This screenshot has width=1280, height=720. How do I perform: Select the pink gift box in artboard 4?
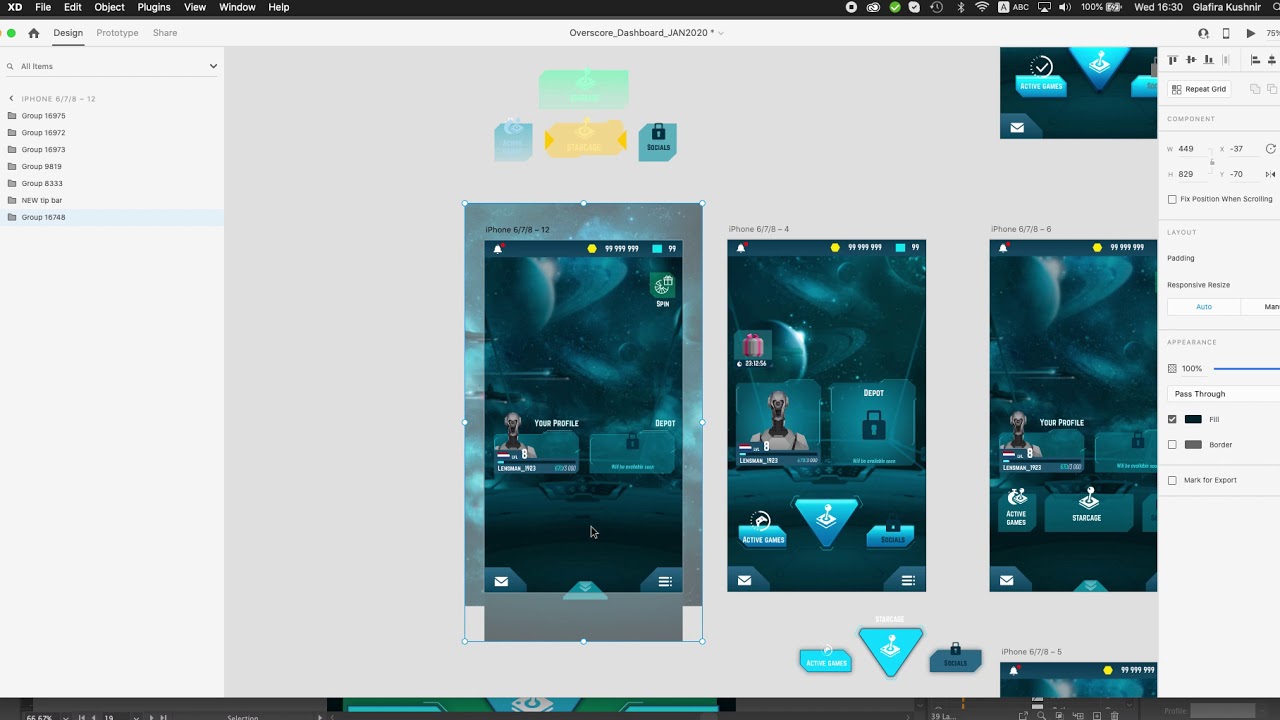(753, 347)
